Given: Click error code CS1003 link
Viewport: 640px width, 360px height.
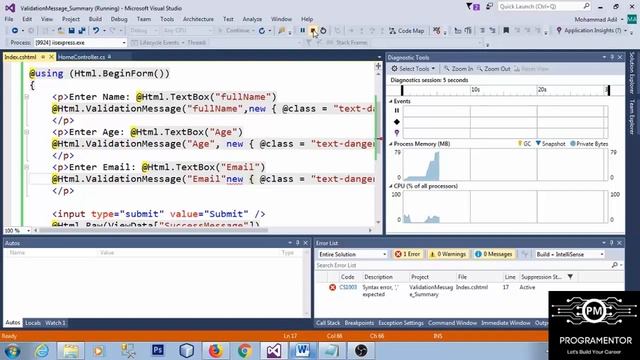Looking at the screenshot, I should coord(348,287).
